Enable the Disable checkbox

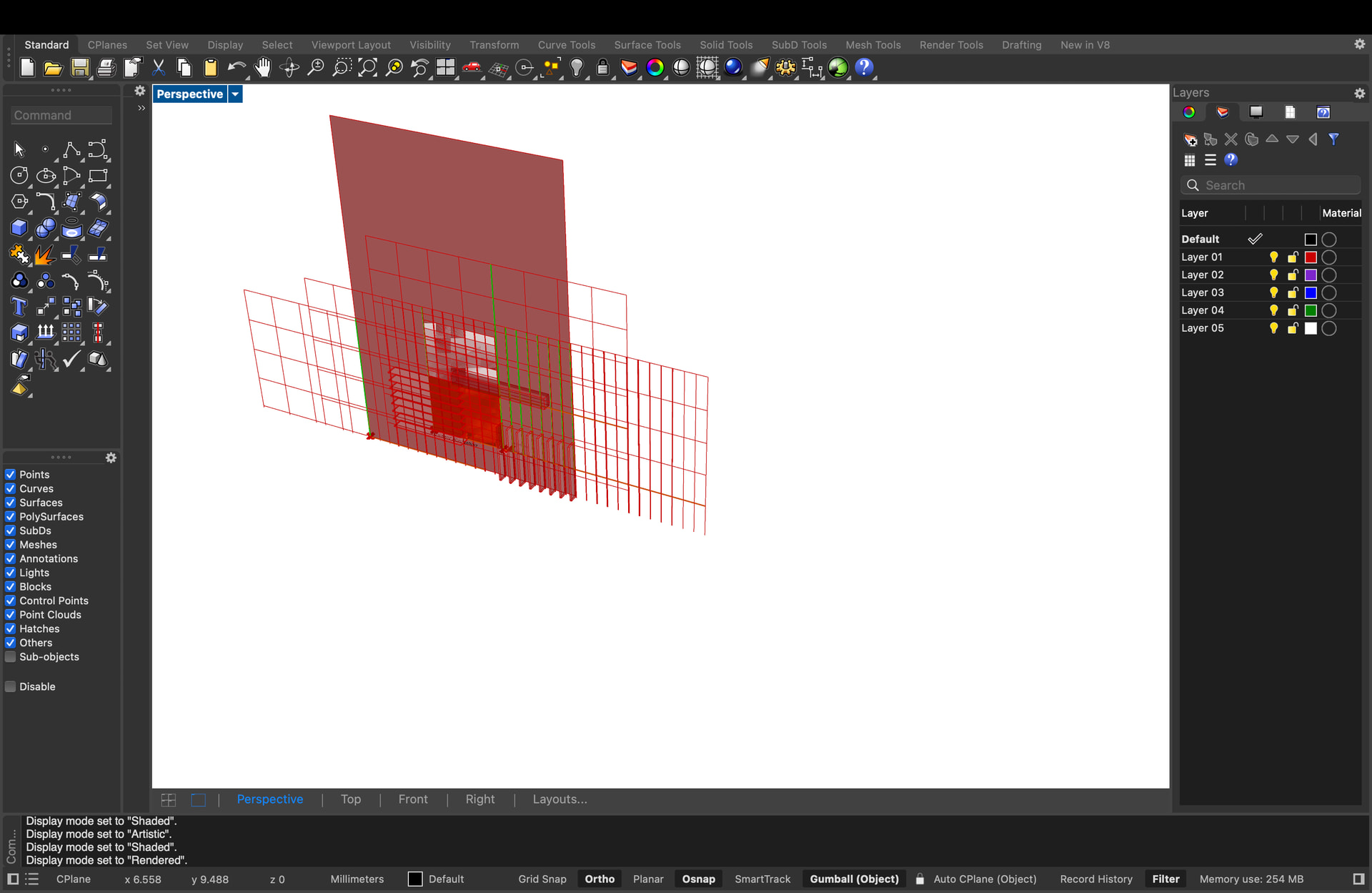tap(10, 686)
